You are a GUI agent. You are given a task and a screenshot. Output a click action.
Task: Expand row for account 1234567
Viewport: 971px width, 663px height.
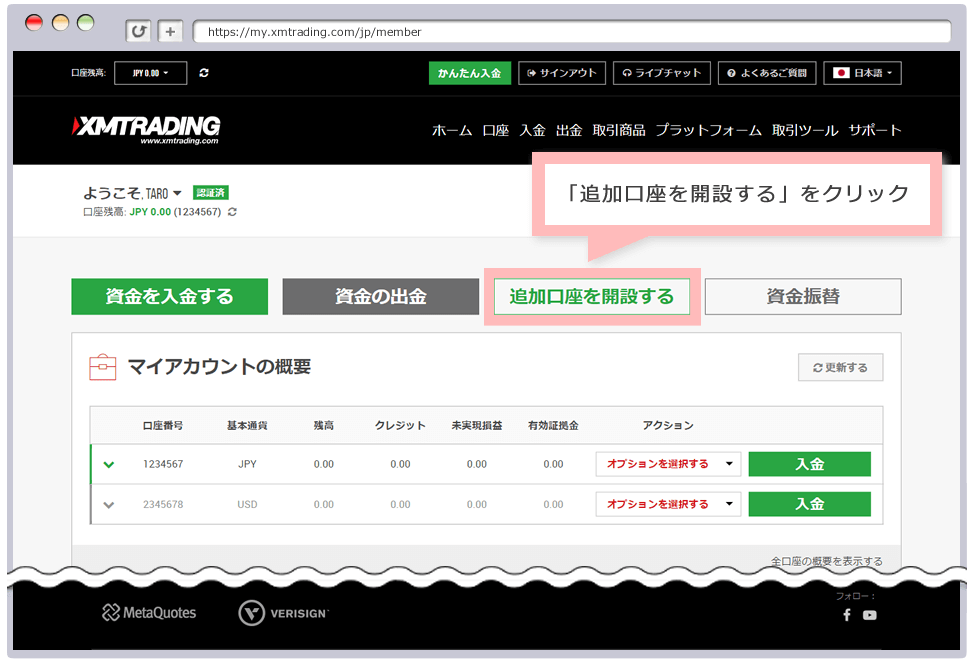pos(109,464)
